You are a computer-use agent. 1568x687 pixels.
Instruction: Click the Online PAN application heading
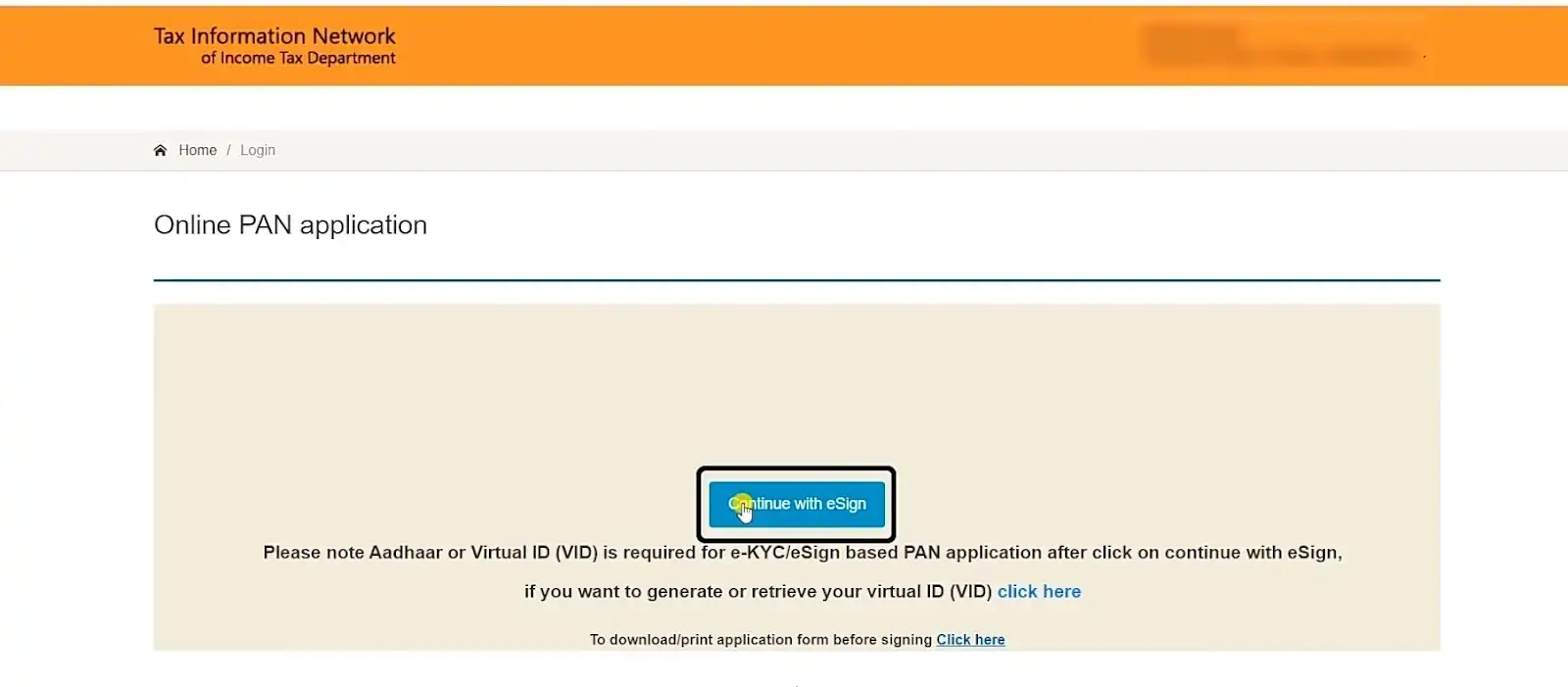point(290,225)
